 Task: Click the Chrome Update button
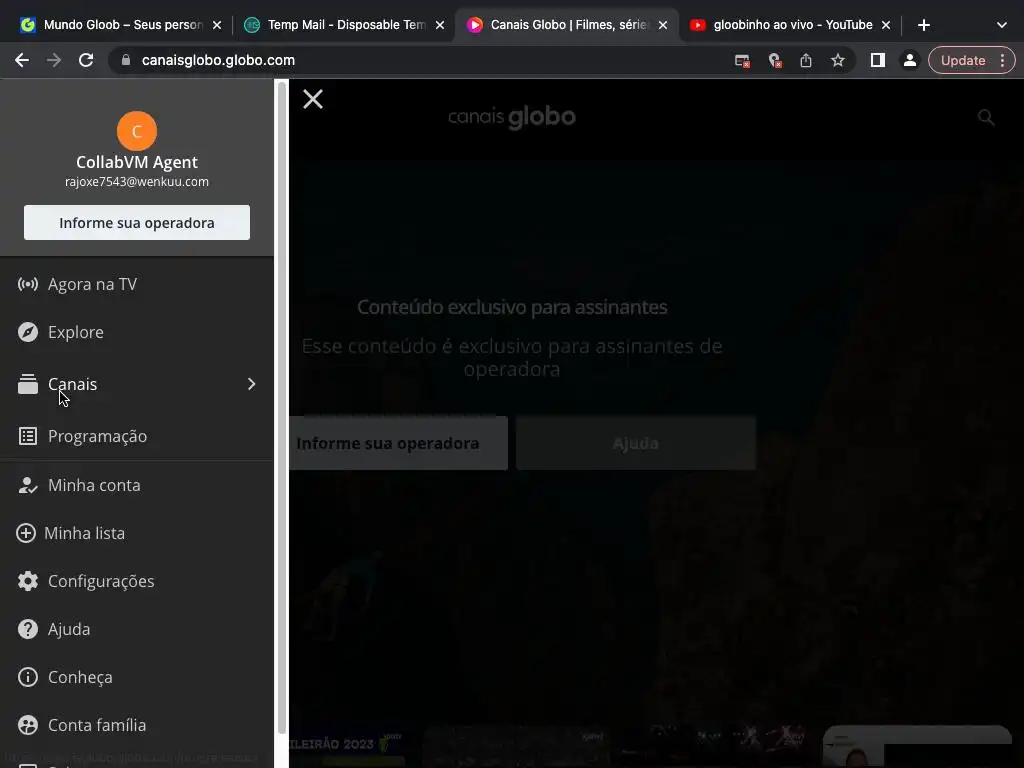(x=963, y=61)
